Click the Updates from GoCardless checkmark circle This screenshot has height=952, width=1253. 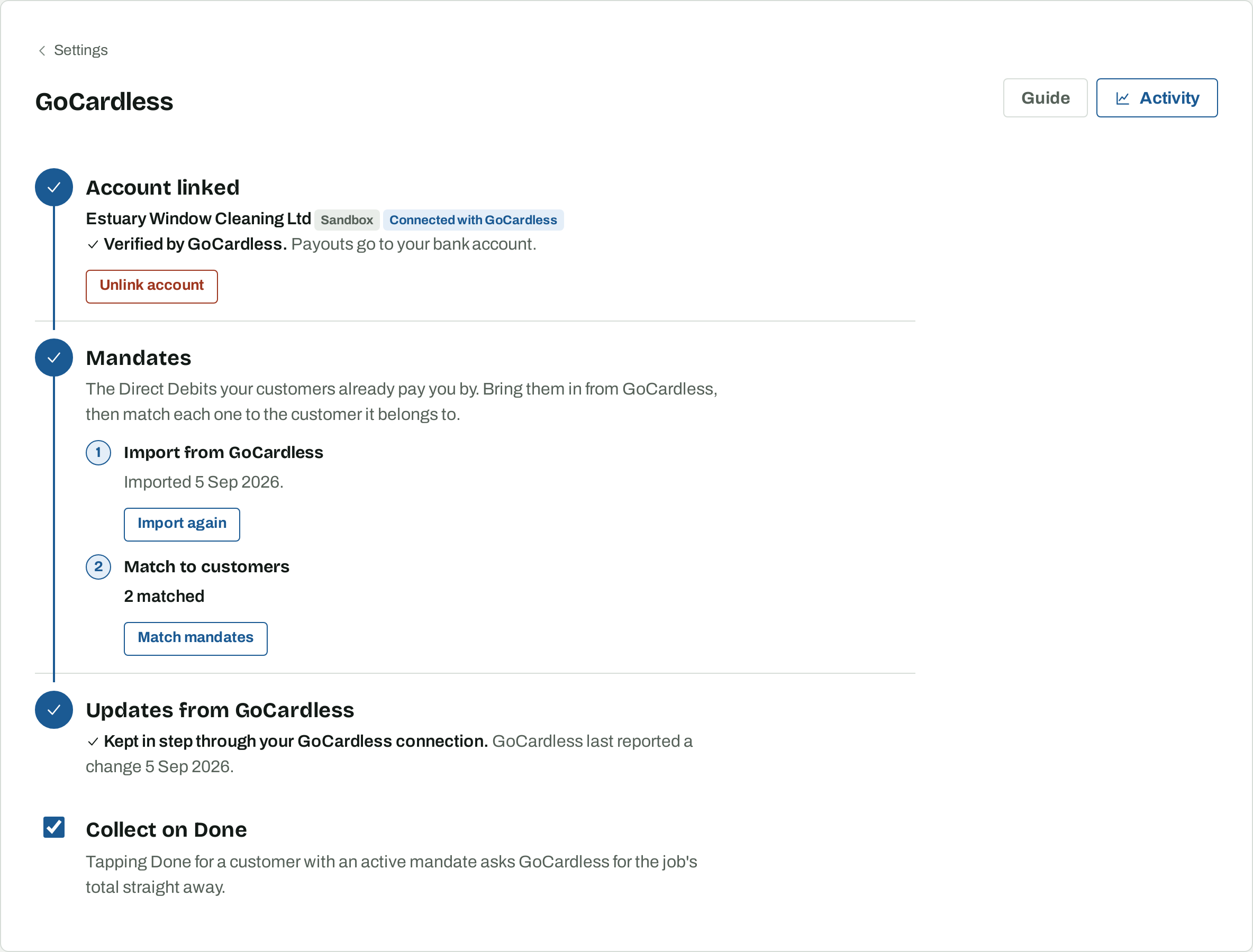click(x=54, y=709)
